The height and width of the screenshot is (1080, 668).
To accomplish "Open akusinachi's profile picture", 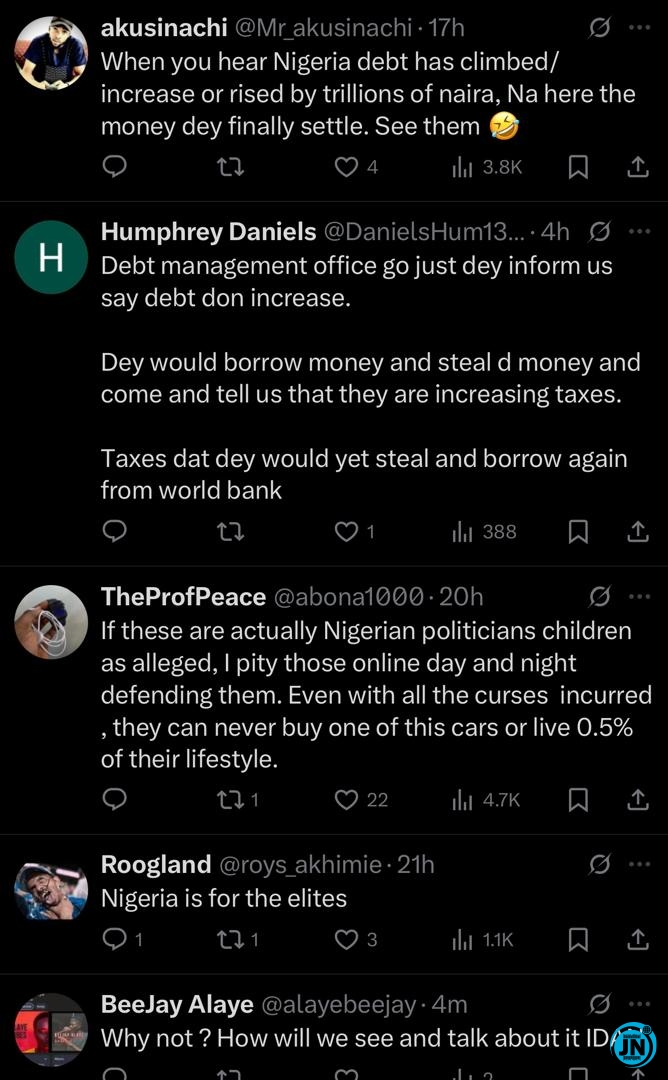I will (51, 52).
